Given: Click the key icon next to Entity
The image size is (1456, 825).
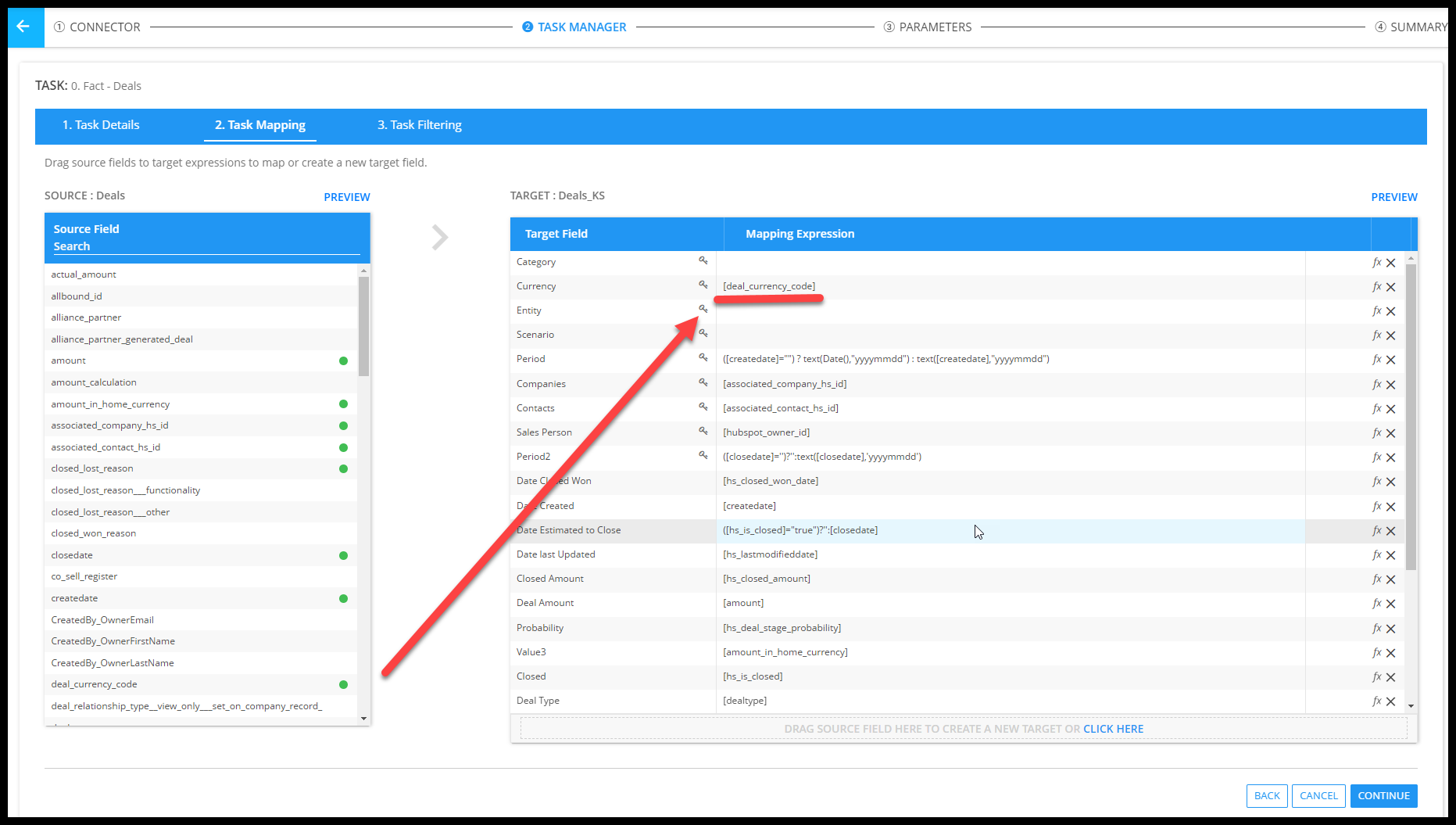Looking at the screenshot, I should coord(703,310).
